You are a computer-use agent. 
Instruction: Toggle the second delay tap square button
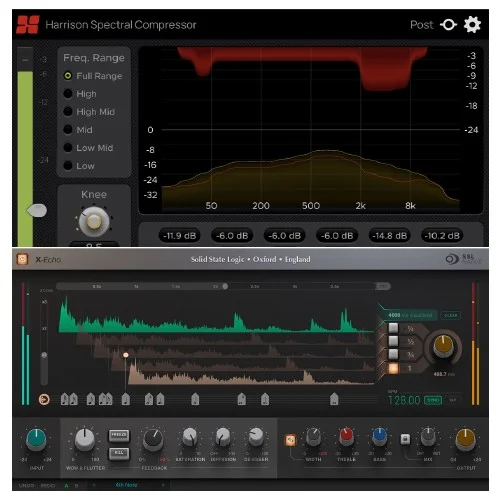point(393,341)
